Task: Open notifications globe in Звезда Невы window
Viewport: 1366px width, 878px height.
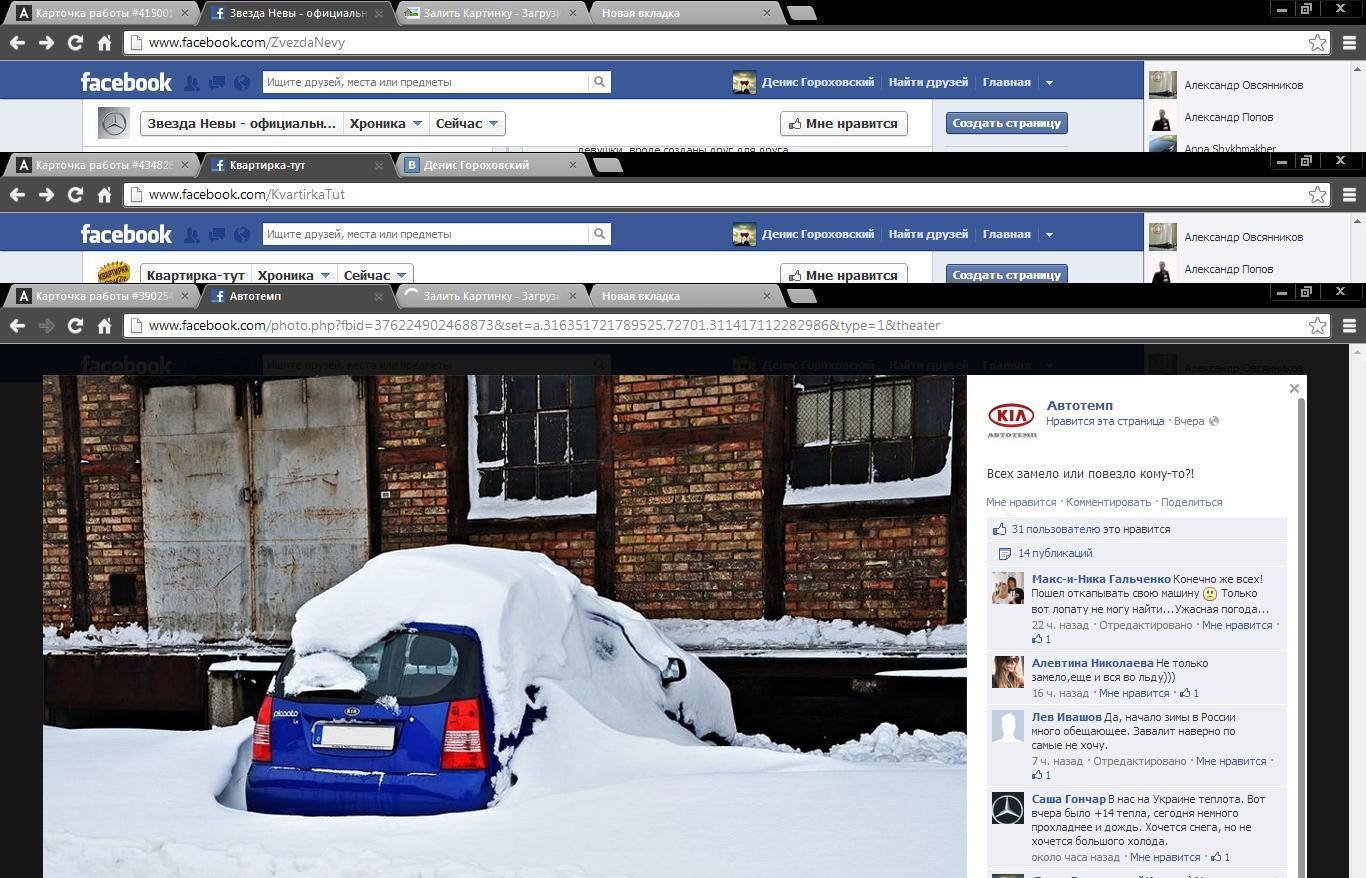Action: coord(241,83)
